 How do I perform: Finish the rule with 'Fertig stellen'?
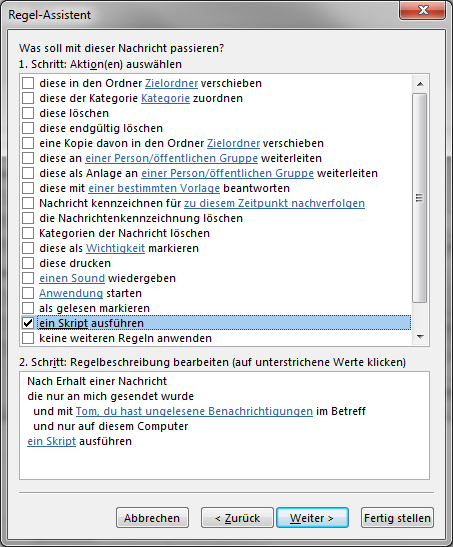pos(397,518)
